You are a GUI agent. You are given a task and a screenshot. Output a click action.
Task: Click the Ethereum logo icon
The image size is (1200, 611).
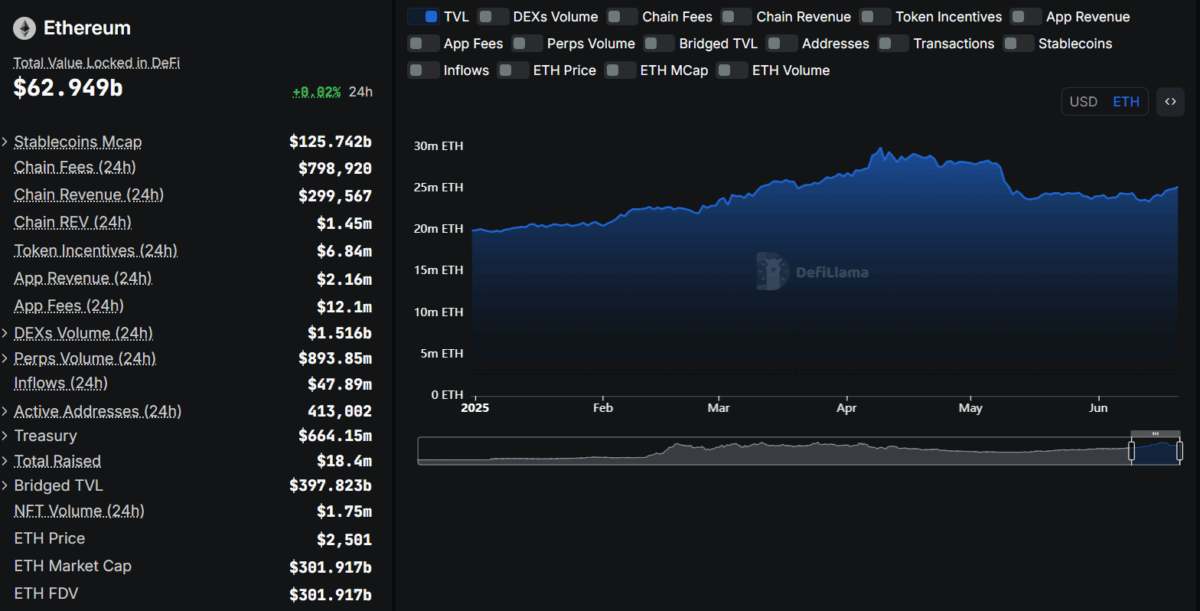25,28
